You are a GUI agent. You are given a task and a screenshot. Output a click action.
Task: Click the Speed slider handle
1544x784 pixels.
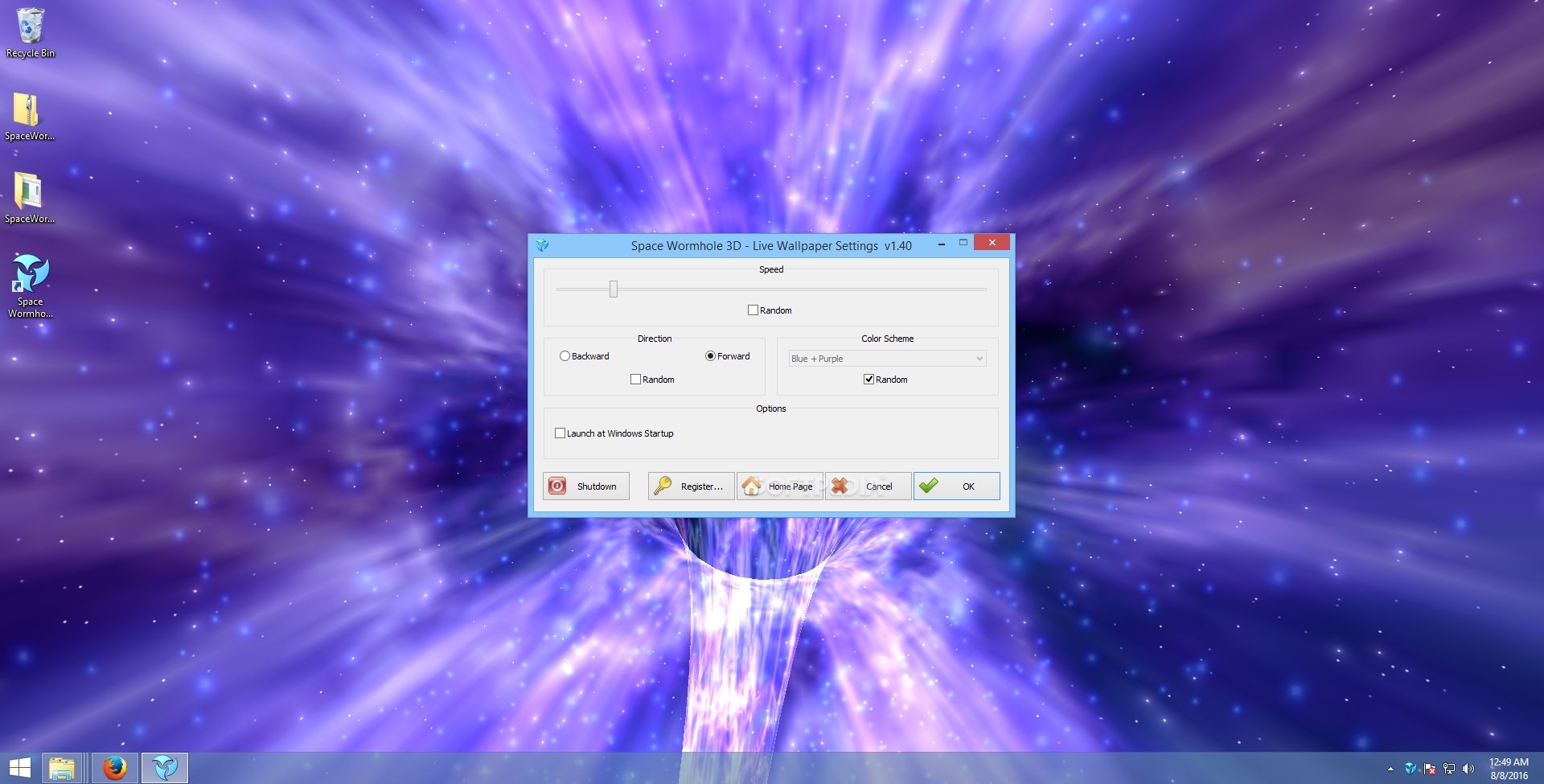coord(614,289)
